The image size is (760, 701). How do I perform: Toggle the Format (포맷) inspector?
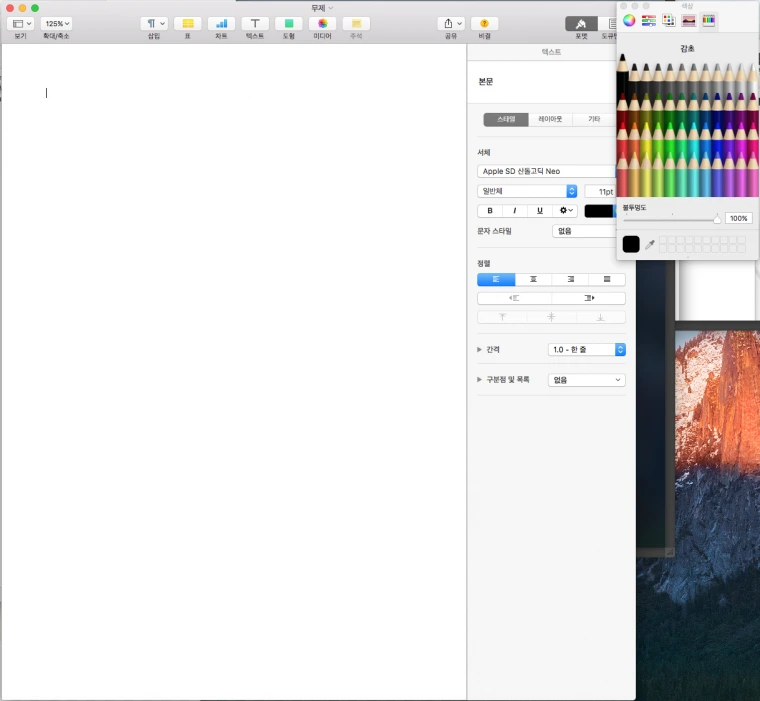pyautogui.click(x=581, y=23)
